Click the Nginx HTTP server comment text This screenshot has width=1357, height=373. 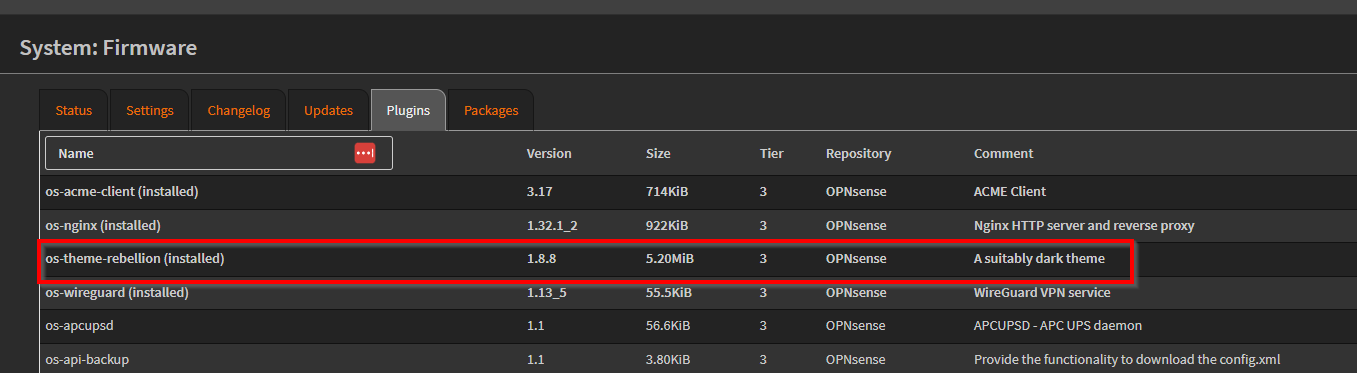click(x=1084, y=225)
